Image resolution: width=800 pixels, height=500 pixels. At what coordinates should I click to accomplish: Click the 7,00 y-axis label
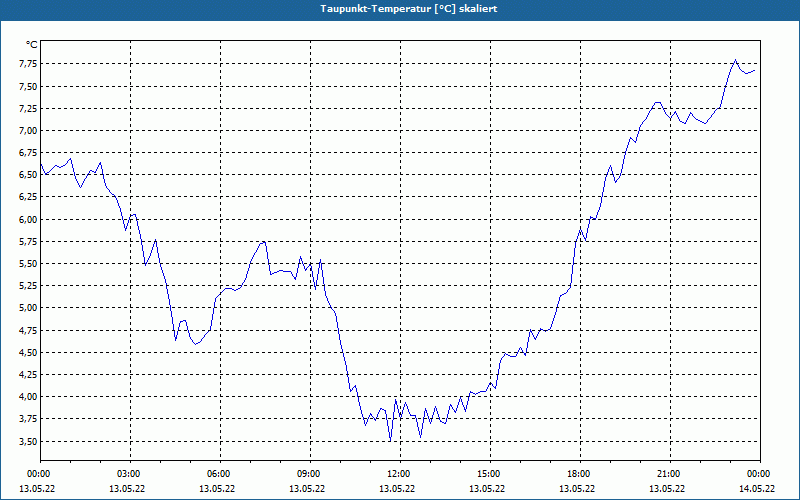click(x=29, y=131)
